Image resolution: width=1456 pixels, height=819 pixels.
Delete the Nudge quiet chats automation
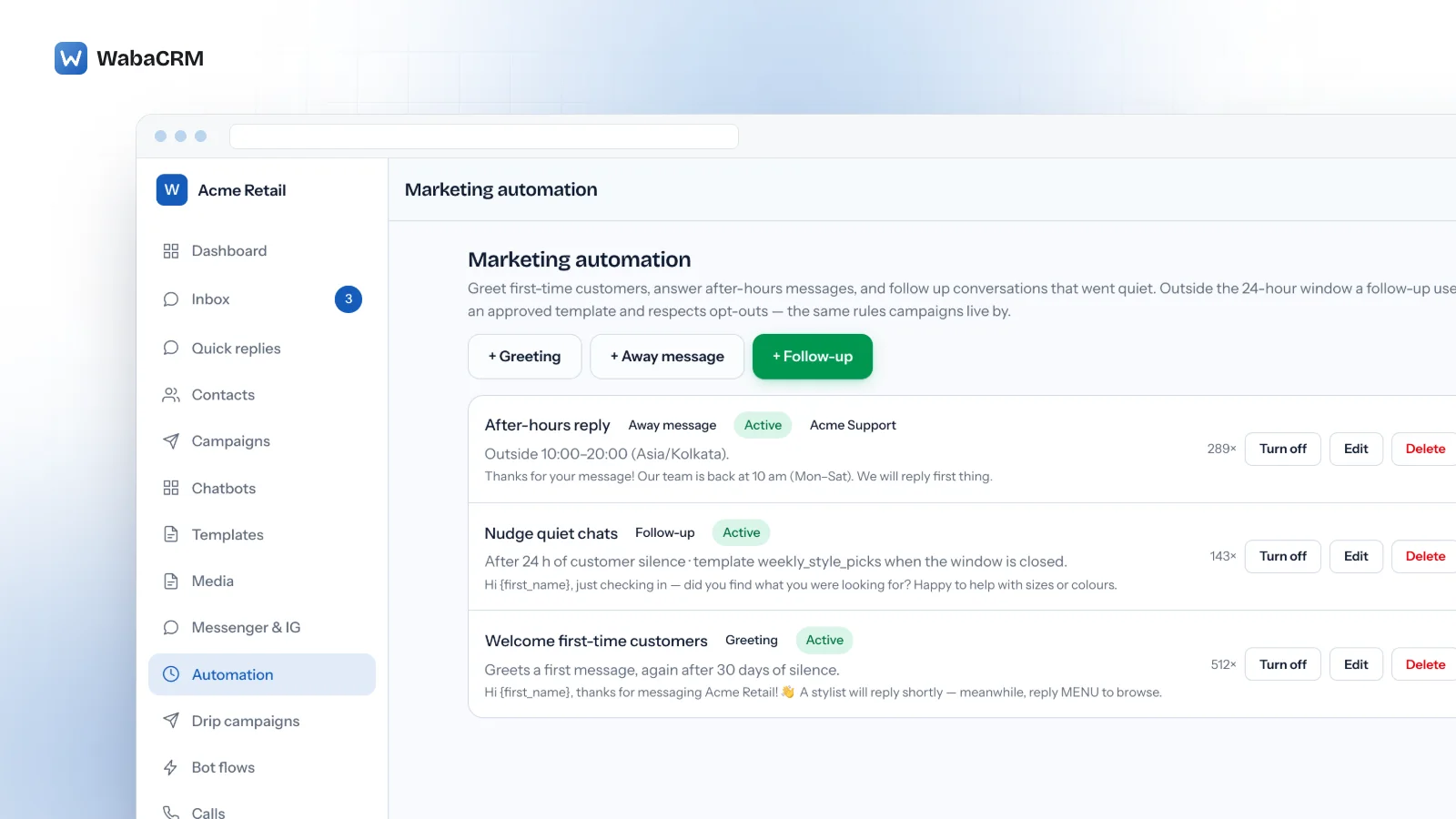tap(1425, 556)
